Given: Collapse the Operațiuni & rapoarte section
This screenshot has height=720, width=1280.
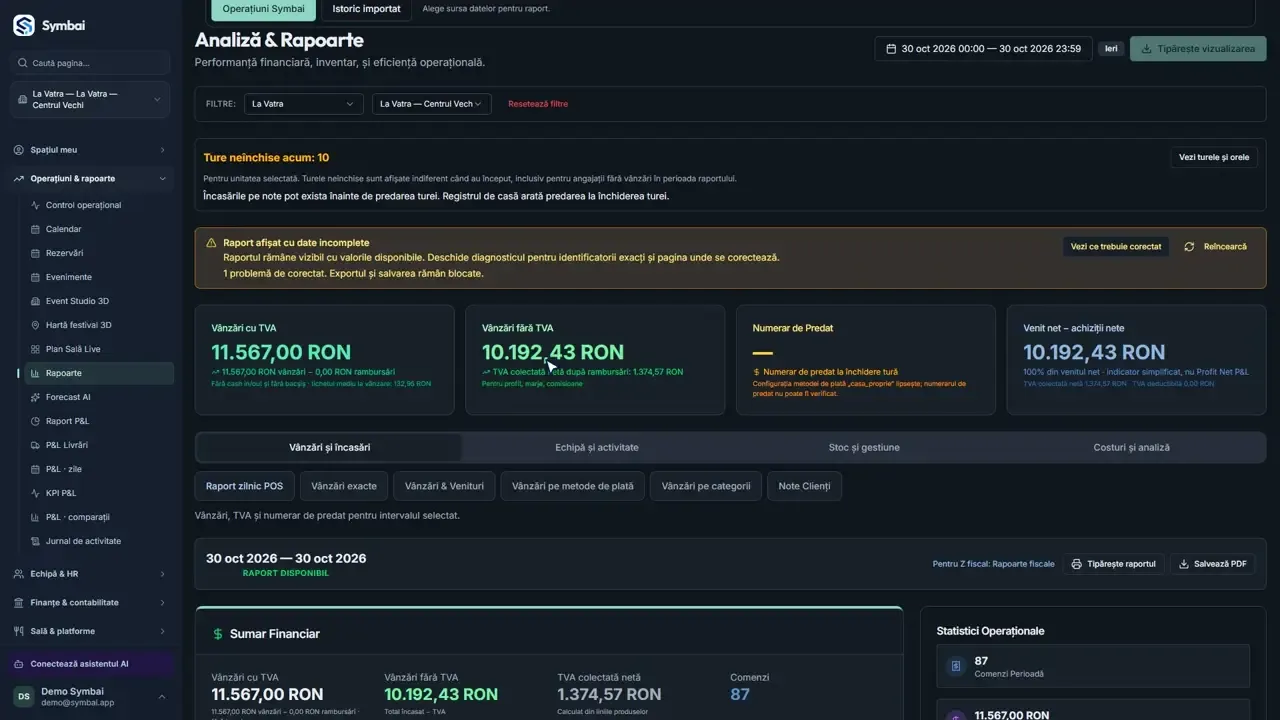Looking at the screenshot, I should (91, 179).
